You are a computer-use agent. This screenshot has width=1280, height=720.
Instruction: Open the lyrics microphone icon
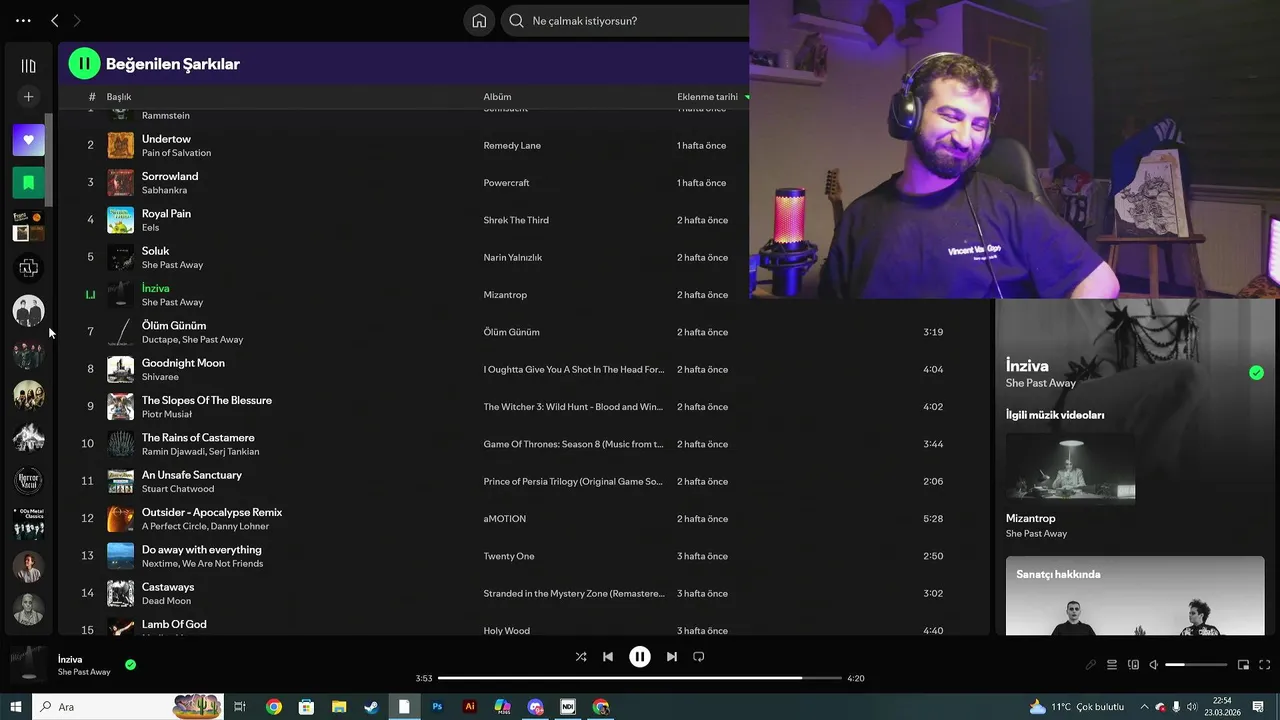point(1091,665)
